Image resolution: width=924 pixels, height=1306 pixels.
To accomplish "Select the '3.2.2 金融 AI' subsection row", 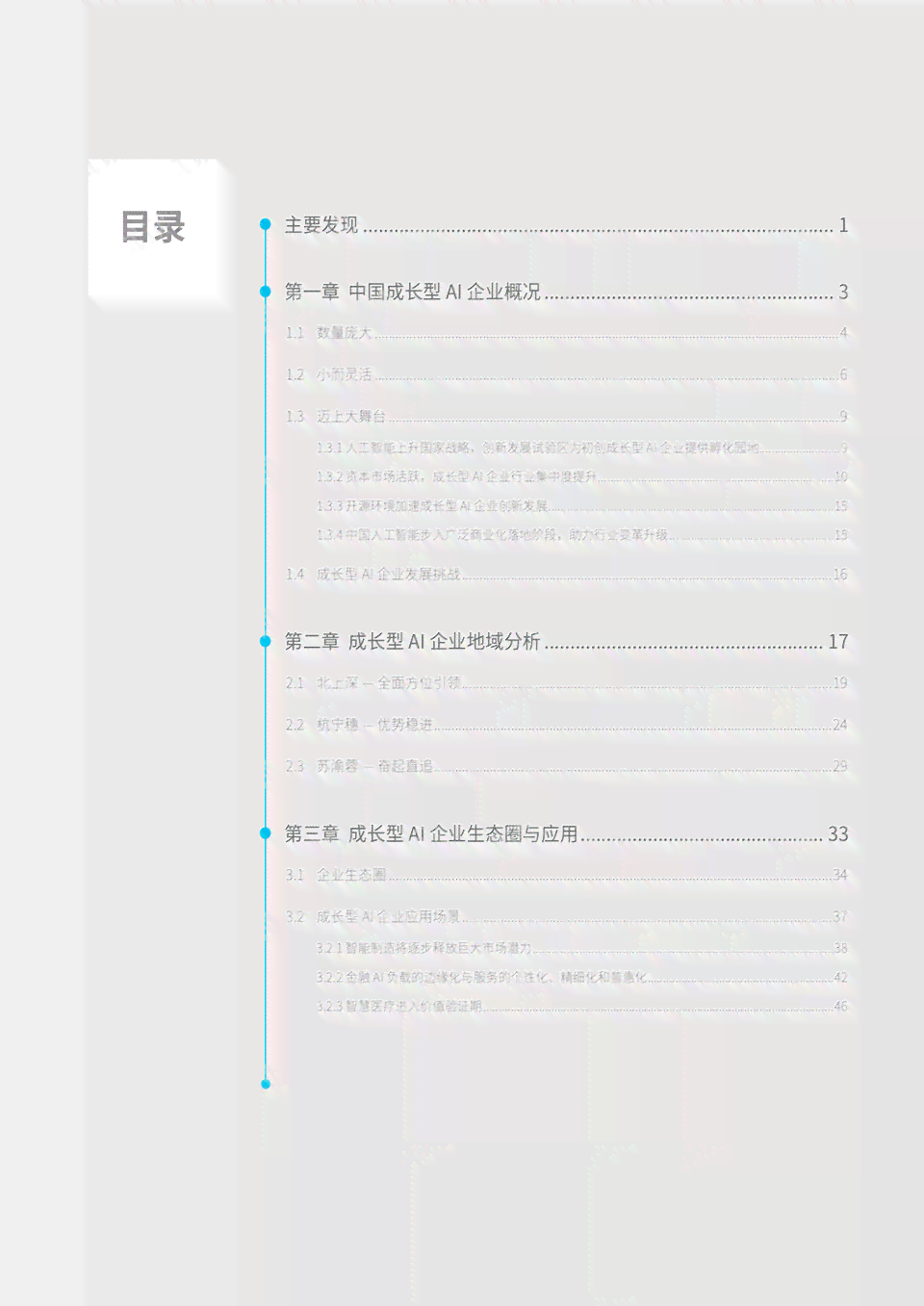I will pyautogui.click(x=581, y=977).
